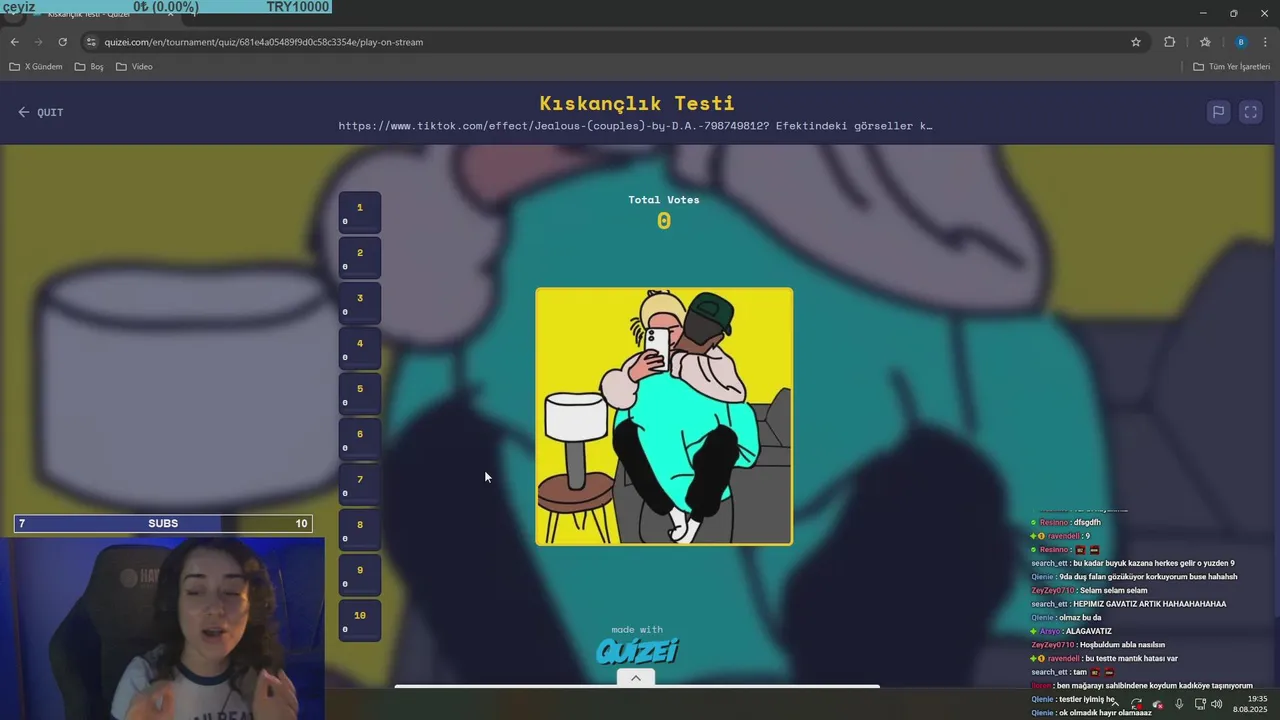1280x720 pixels.
Task: Close the Kıskançlık Testi browser tab
Action: coord(170,14)
